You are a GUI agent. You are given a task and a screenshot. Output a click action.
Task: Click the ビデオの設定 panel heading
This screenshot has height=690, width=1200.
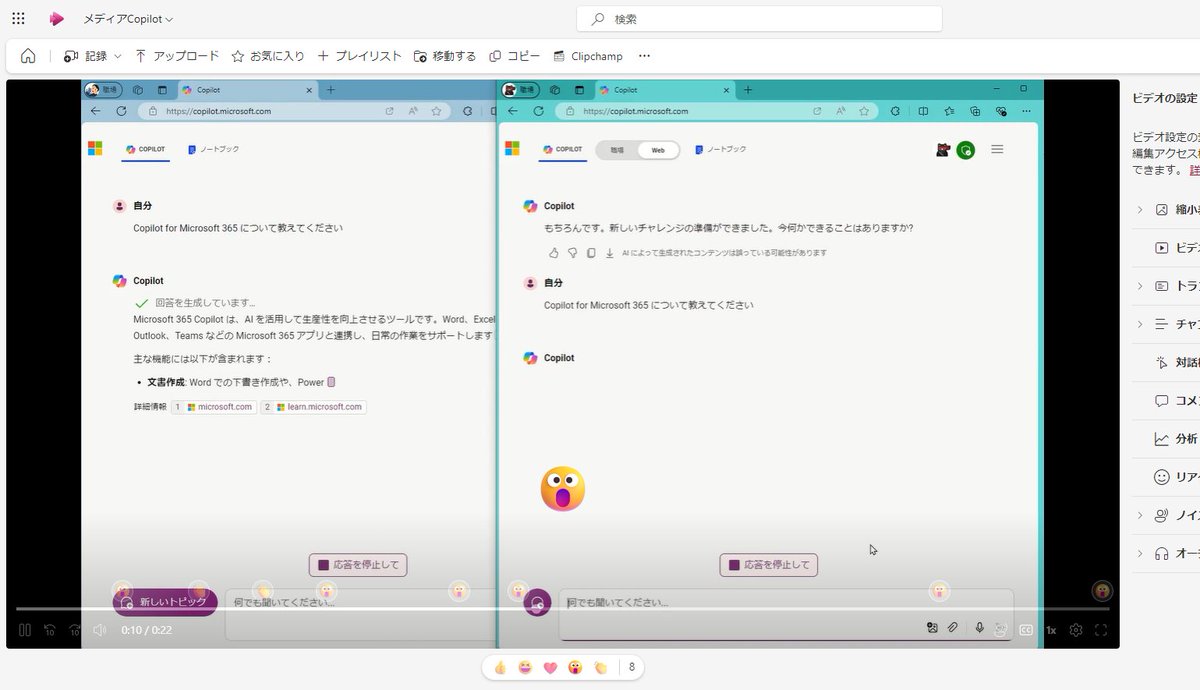1165,98
